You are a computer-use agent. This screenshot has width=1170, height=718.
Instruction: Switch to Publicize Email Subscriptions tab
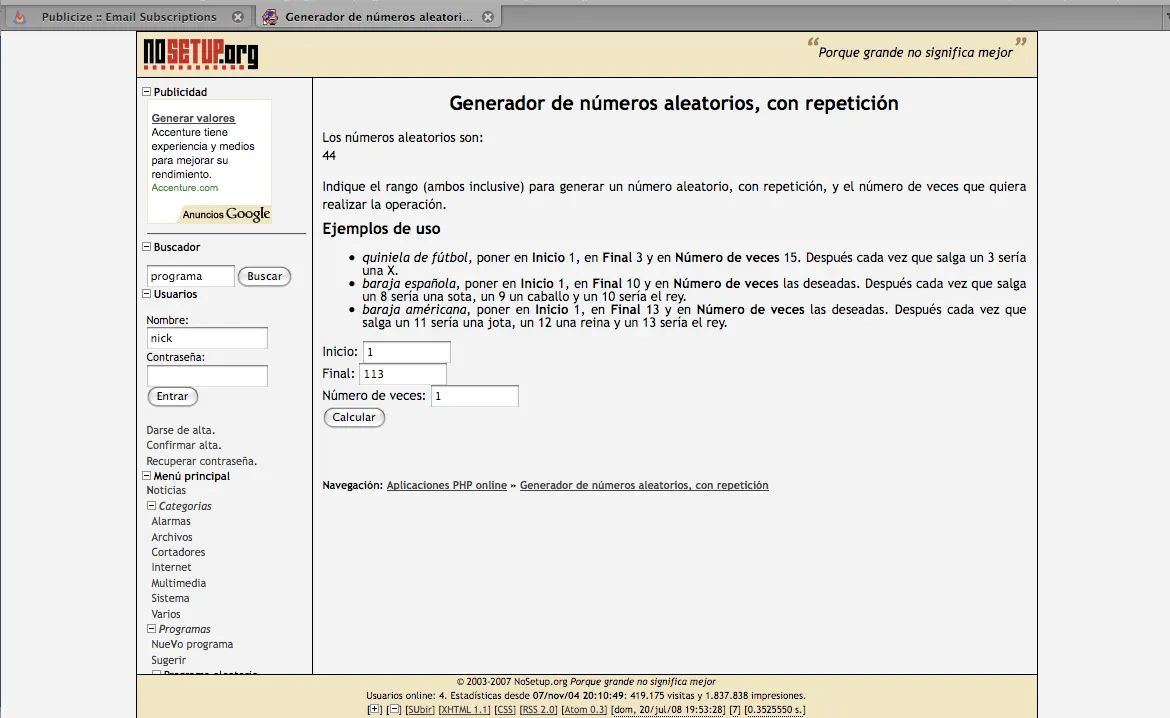[129, 16]
